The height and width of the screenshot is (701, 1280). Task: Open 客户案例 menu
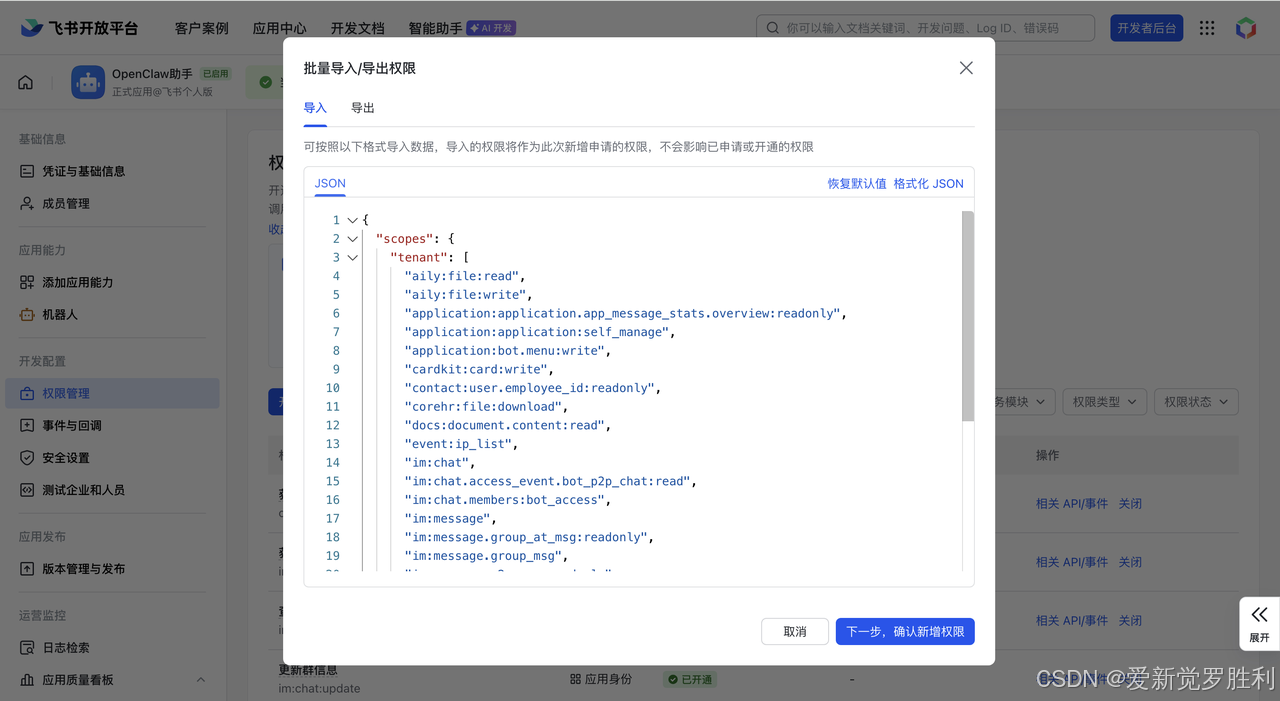(202, 28)
